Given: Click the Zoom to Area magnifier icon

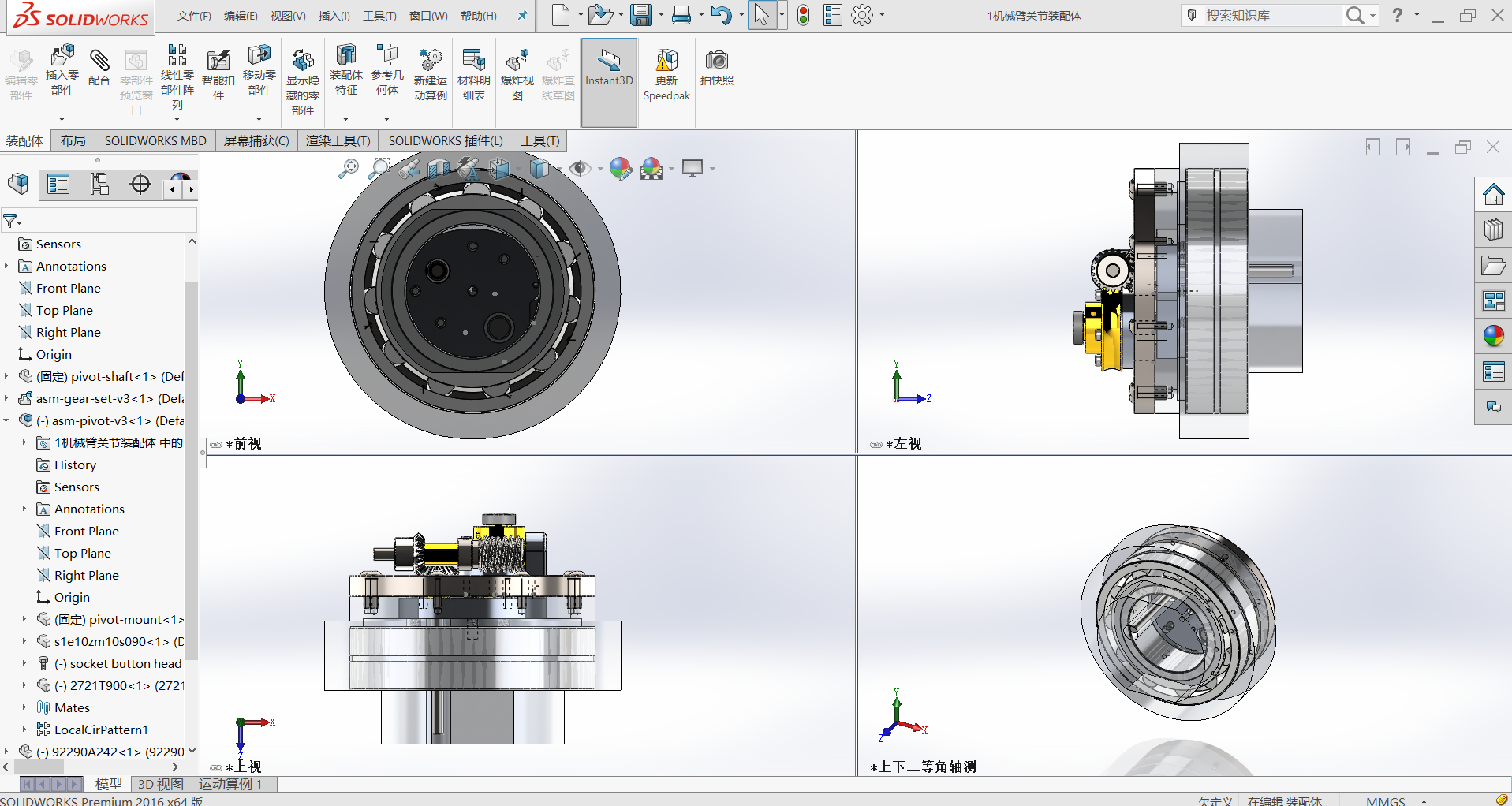Looking at the screenshot, I should coord(379,168).
